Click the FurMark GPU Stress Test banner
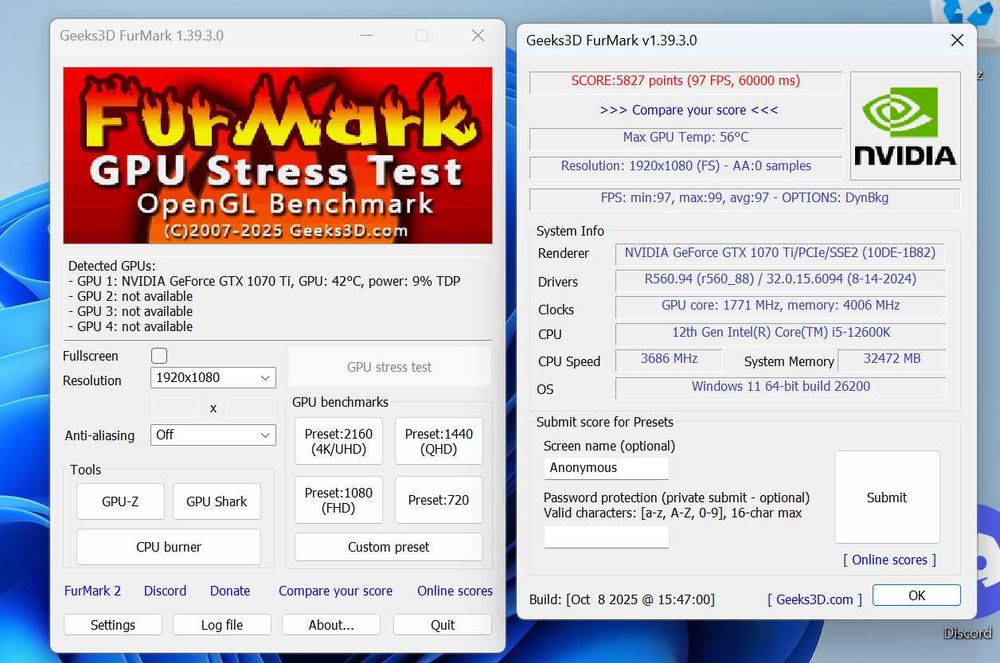 (x=277, y=156)
